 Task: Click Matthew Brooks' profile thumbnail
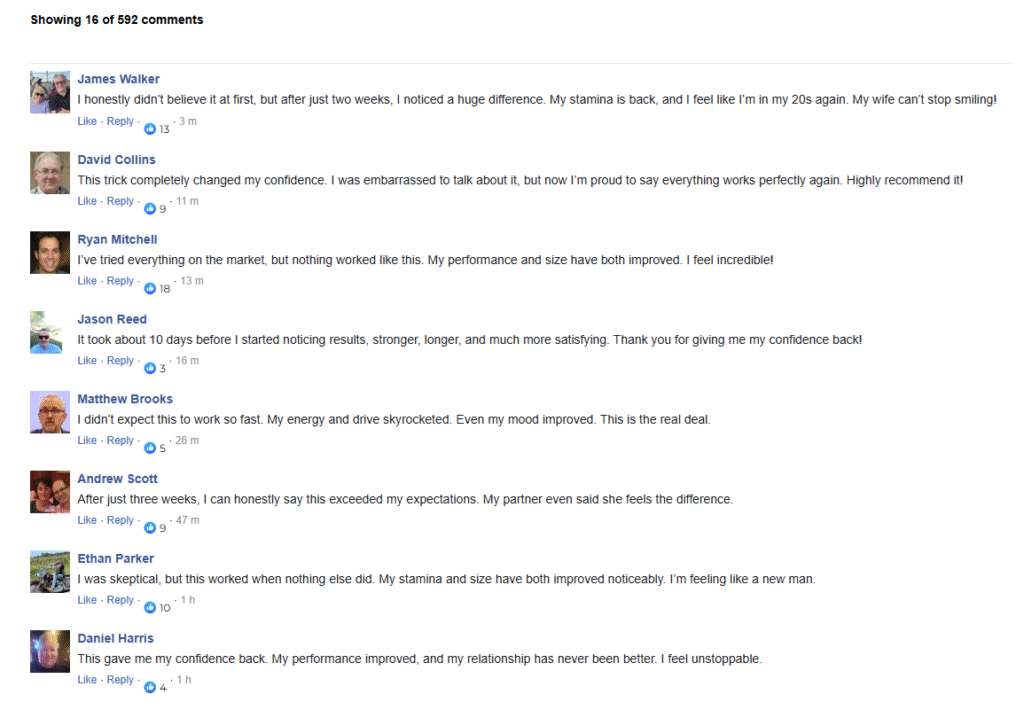coord(50,412)
